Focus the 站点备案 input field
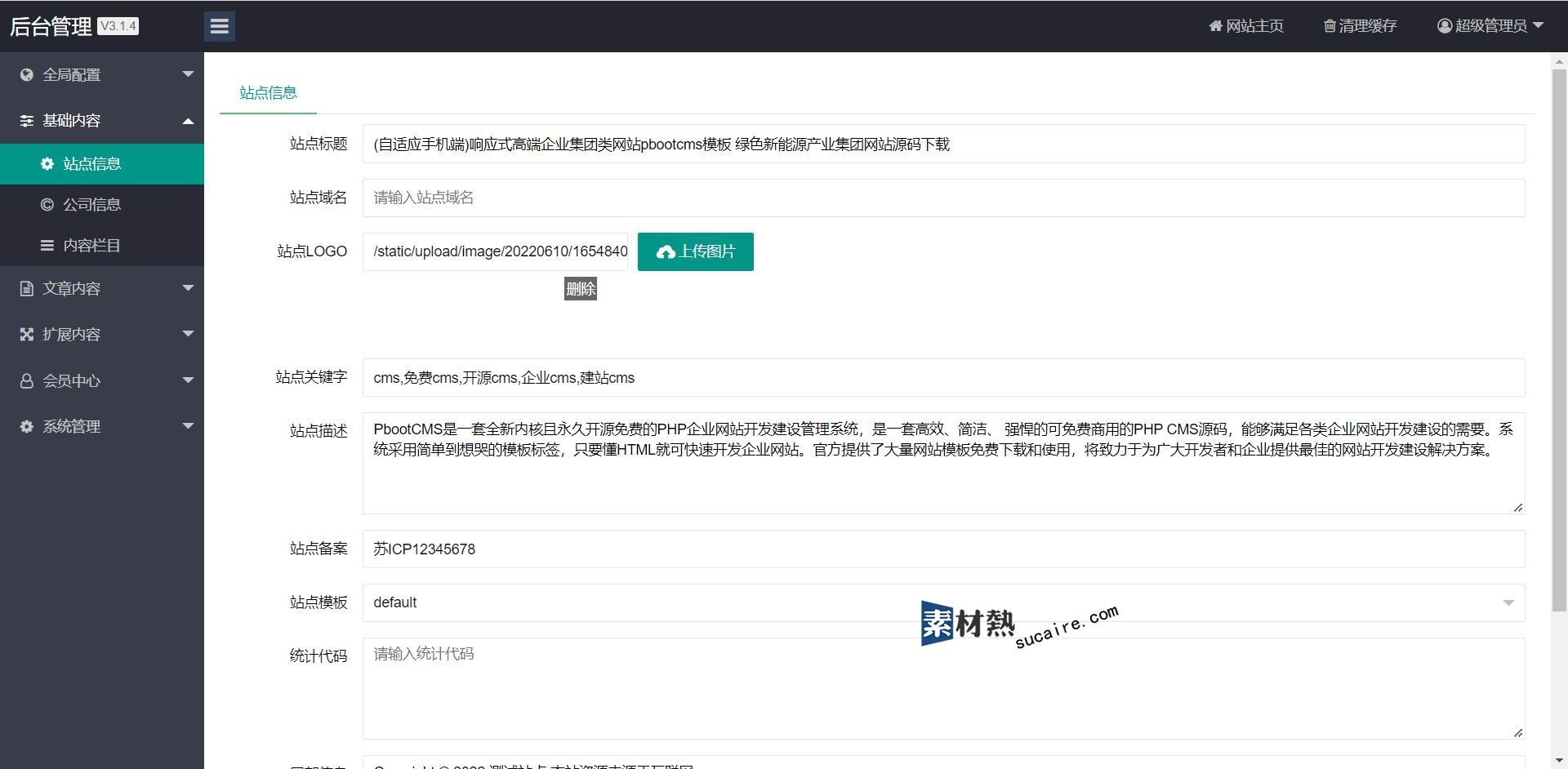Image resolution: width=1568 pixels, height=769 pixels. 943,549
